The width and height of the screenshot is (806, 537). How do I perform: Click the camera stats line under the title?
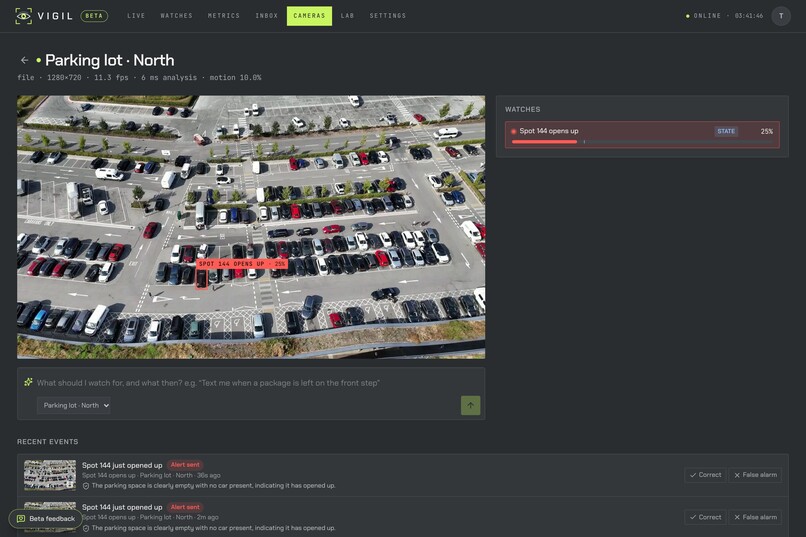pyautogui.click(x=139, y=78)
